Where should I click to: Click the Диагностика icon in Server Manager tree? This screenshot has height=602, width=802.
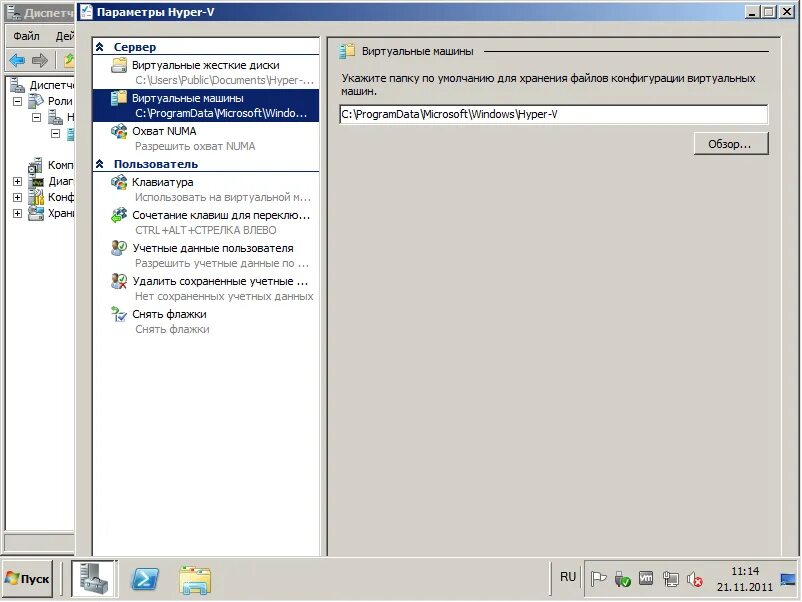(36, 181)
